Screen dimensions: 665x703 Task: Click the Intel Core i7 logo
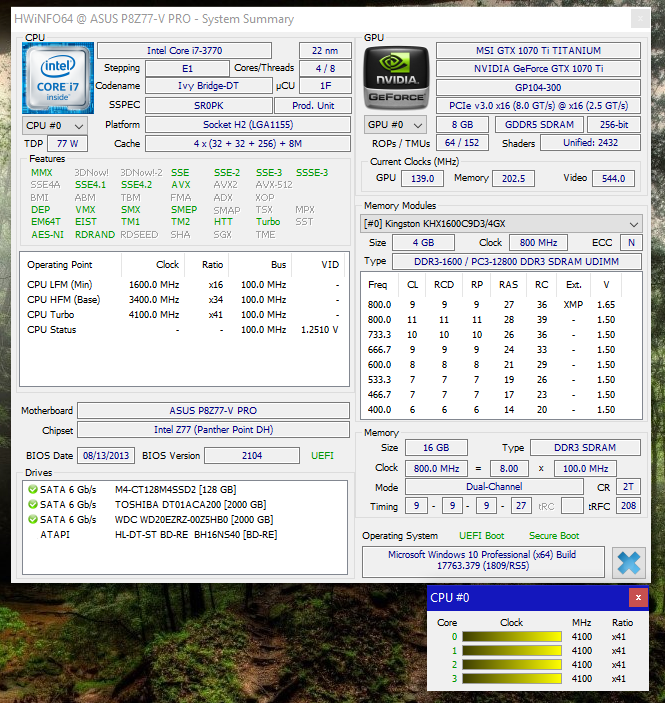point(58,78)
